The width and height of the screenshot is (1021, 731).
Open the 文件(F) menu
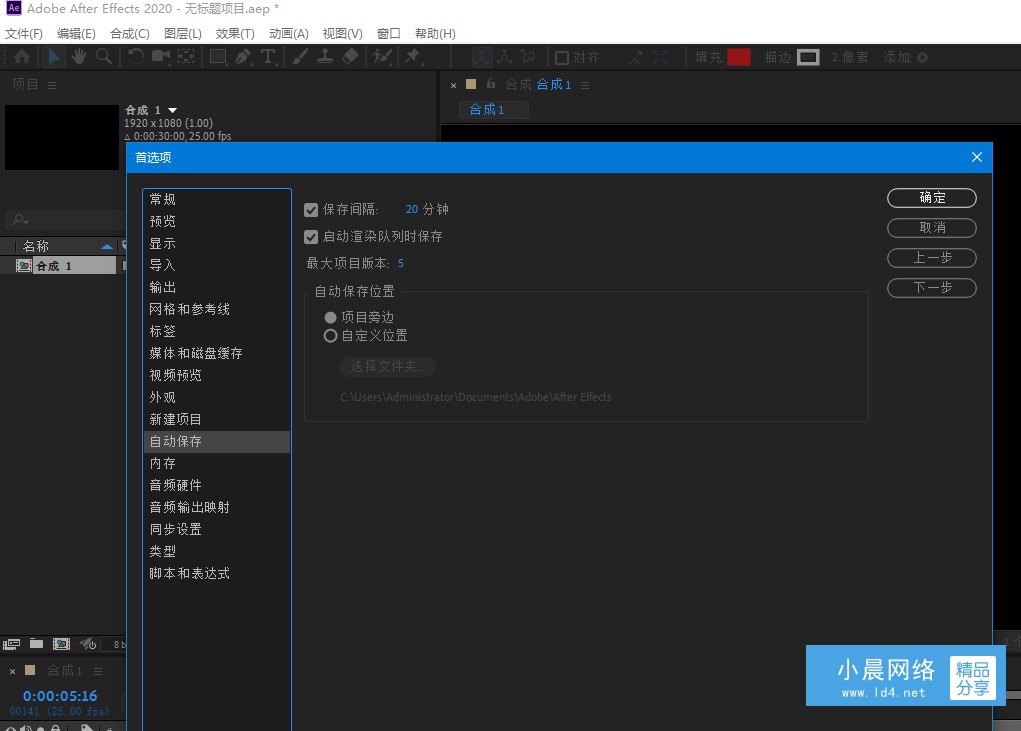23,34
